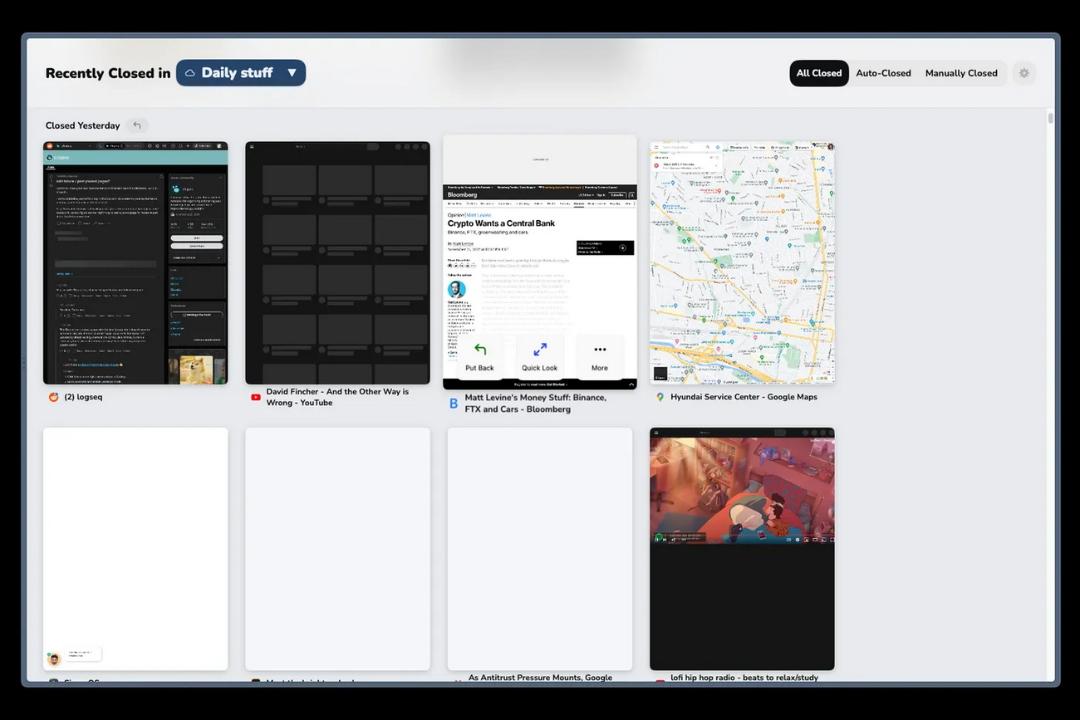
Task: Click the David Fincher YouTube title link
Action: coord(338,397)
